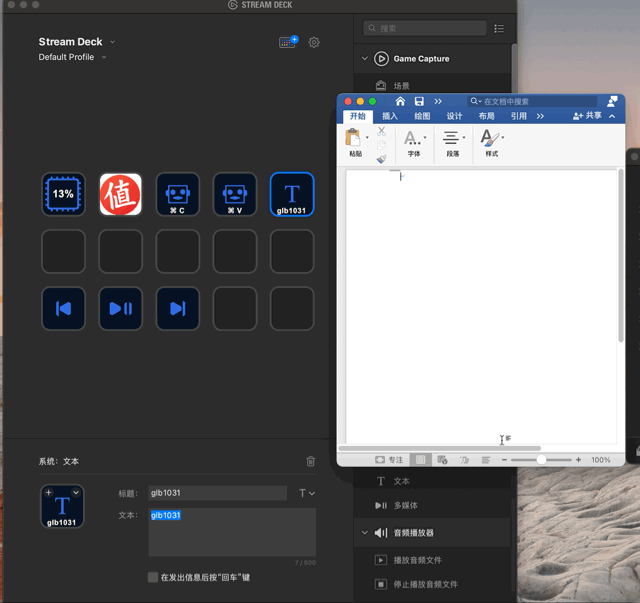Click Word's save disk icon
640x603 pixels.
(x=419, y=101)
